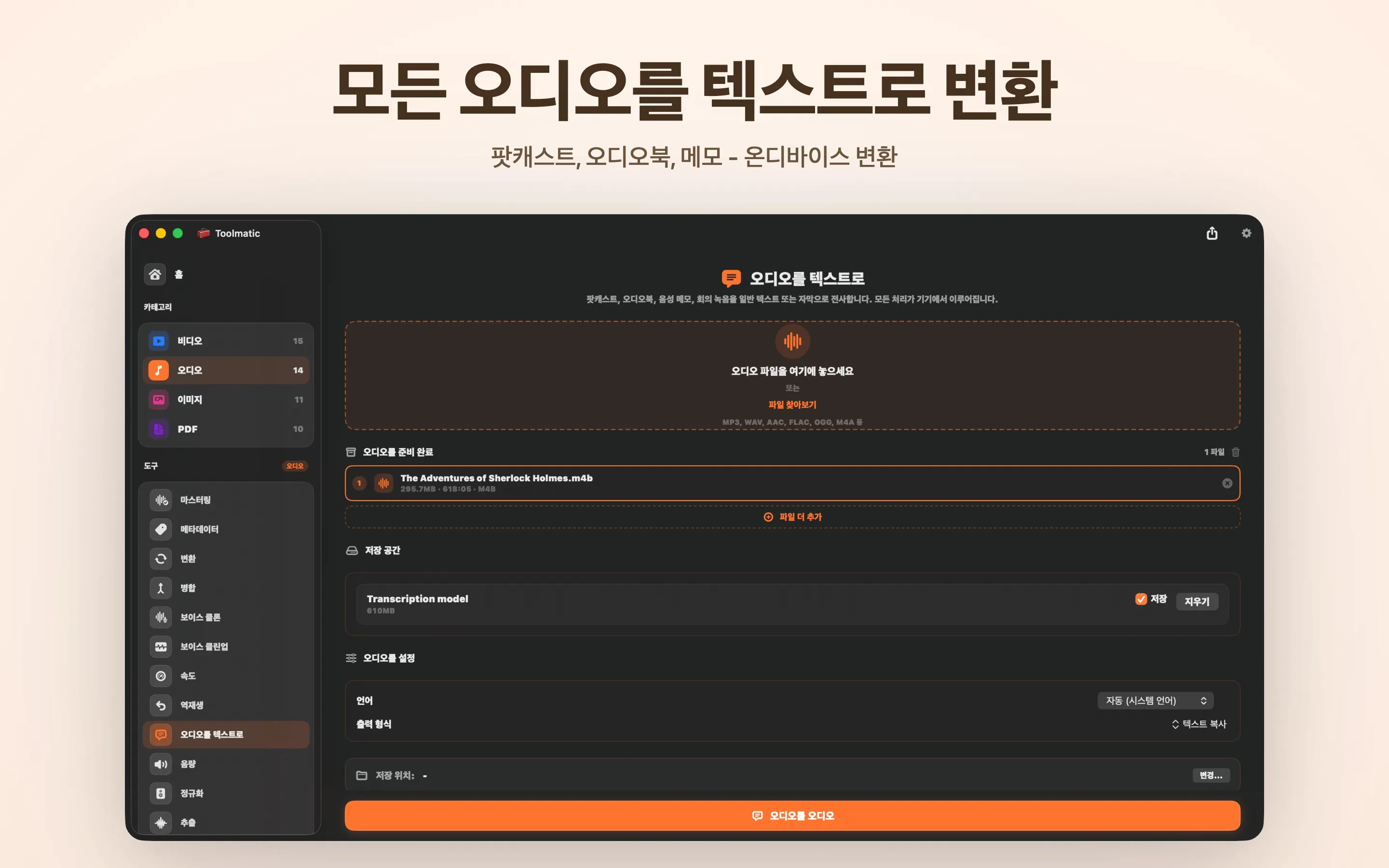
Task: Open the 언어 dropdown 자동 (시스템 언어)
Action: 1156,700
